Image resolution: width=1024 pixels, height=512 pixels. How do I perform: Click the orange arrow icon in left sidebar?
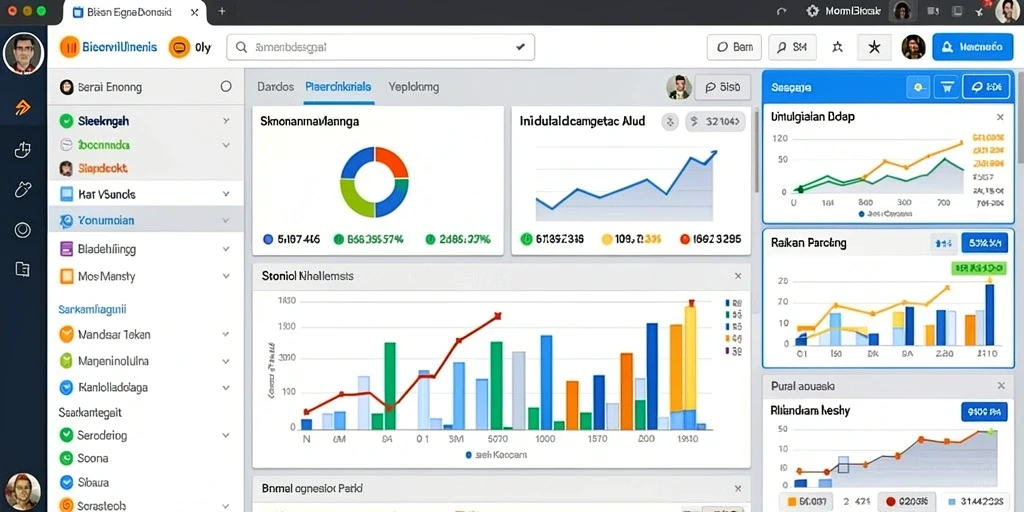tap(23, 108)
